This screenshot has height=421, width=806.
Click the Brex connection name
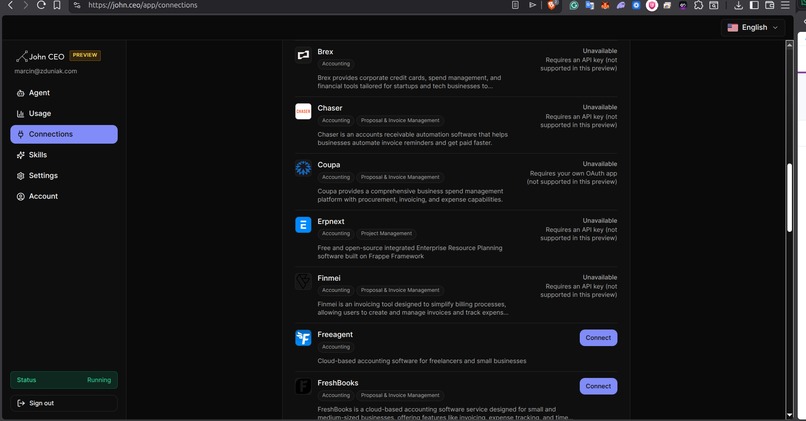[325, 52]
